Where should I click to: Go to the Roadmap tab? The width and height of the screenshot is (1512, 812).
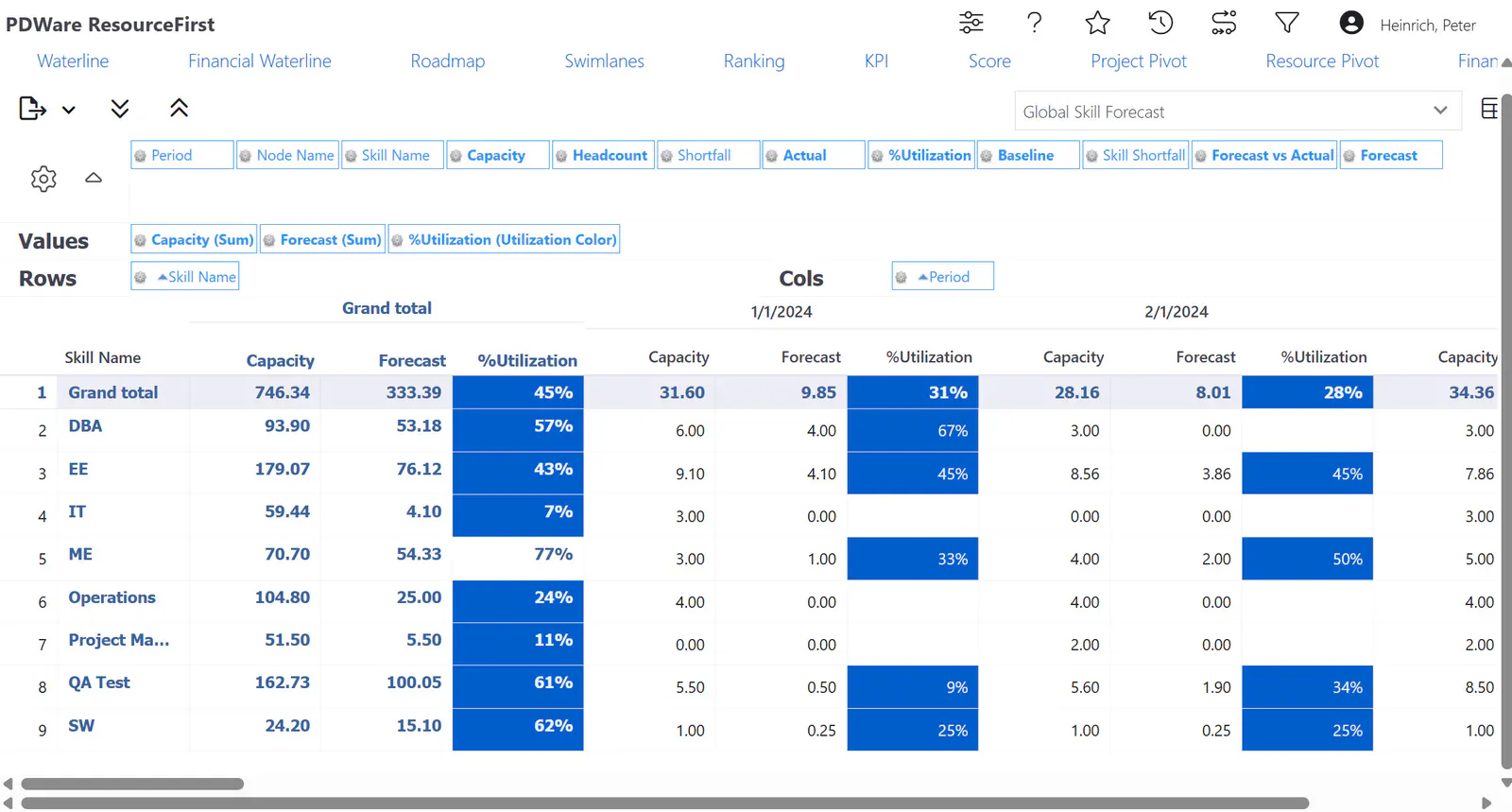click(448, 61)
